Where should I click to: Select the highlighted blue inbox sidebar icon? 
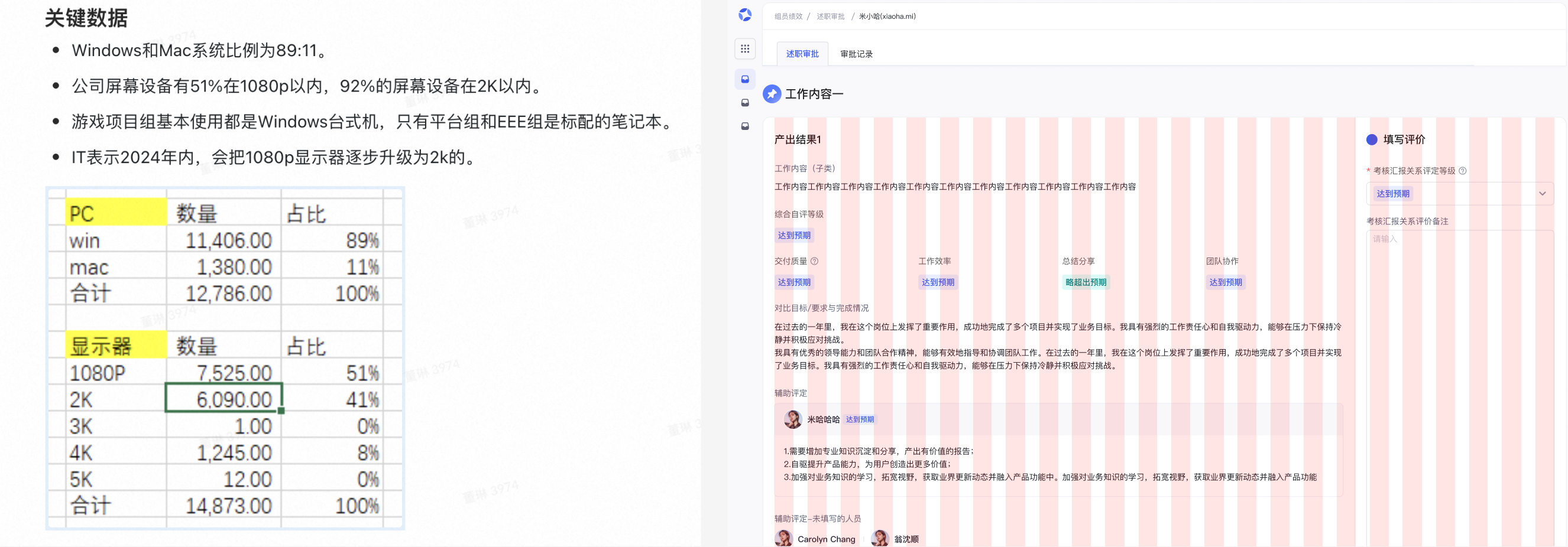tap(744, 79)
